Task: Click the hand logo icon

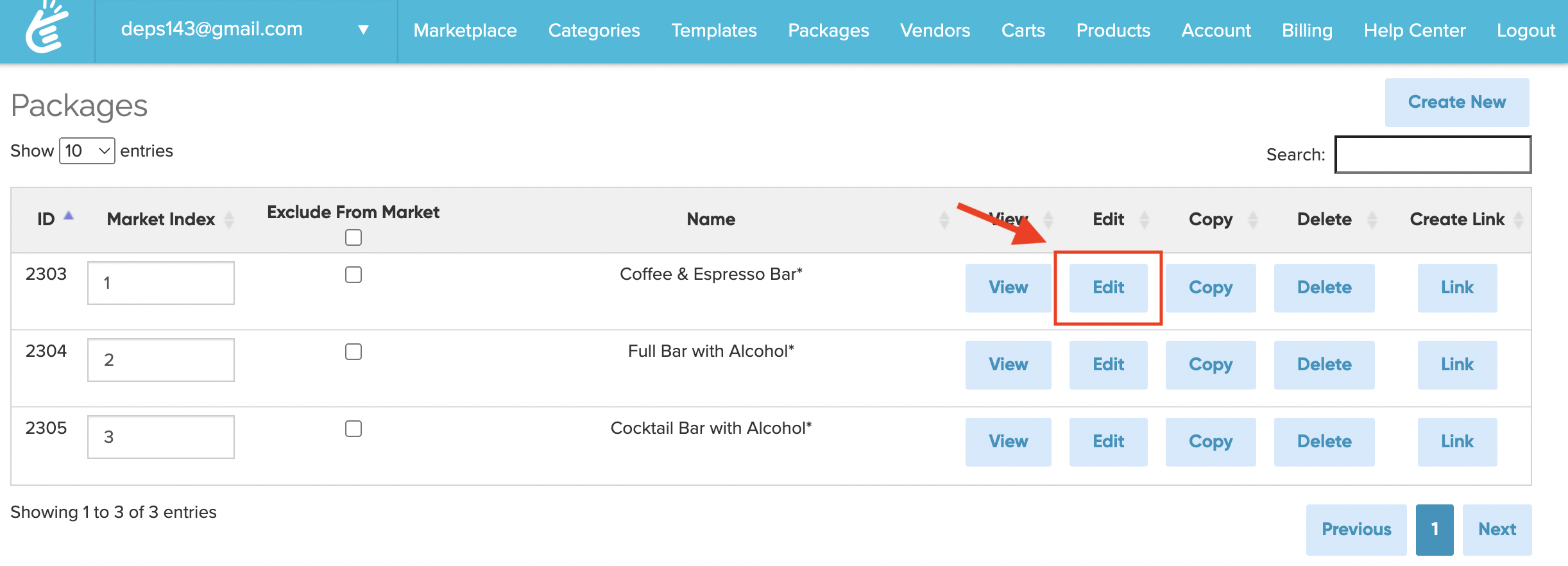Action: click(46, 28)
